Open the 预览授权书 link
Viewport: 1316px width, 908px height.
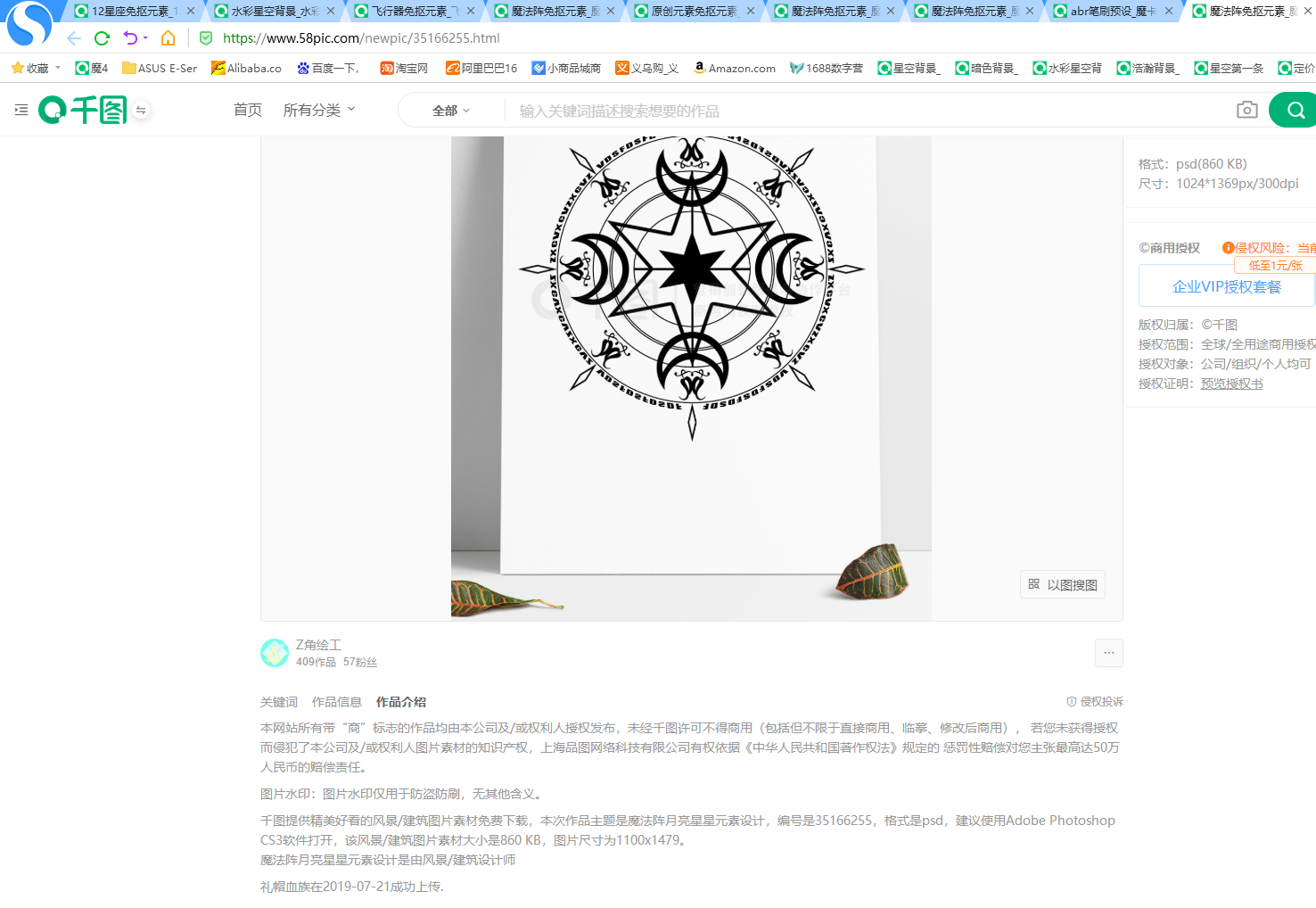pyautogui.click(x=1231, y=384)
